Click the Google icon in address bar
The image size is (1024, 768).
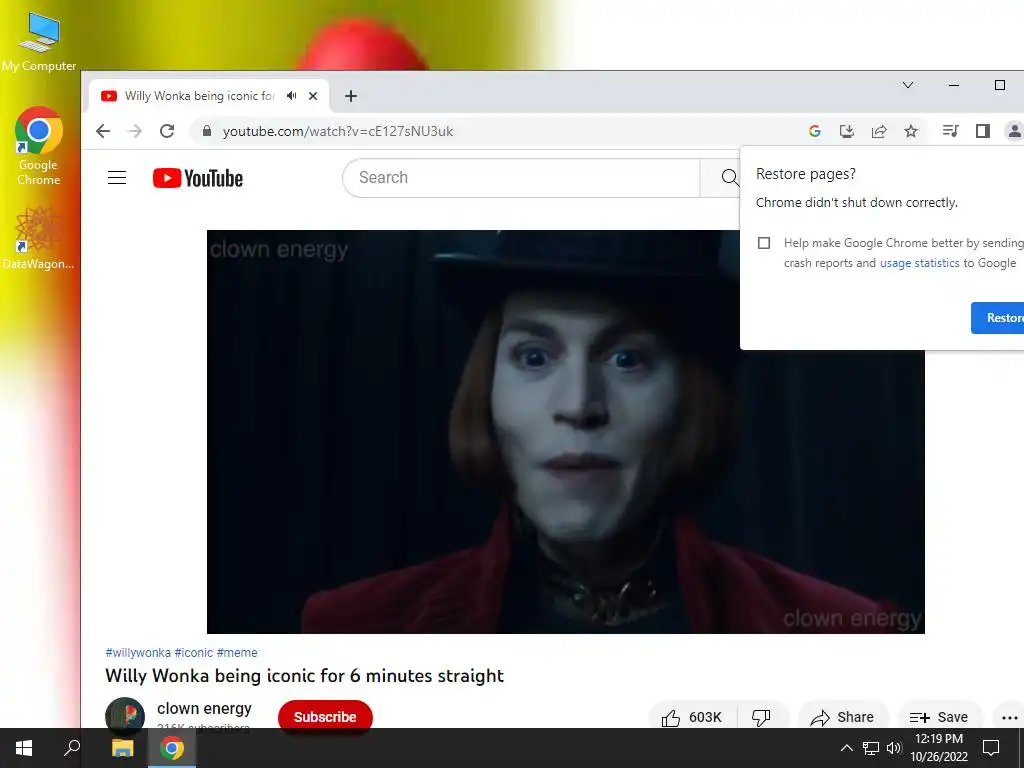[x=814, y=131]
